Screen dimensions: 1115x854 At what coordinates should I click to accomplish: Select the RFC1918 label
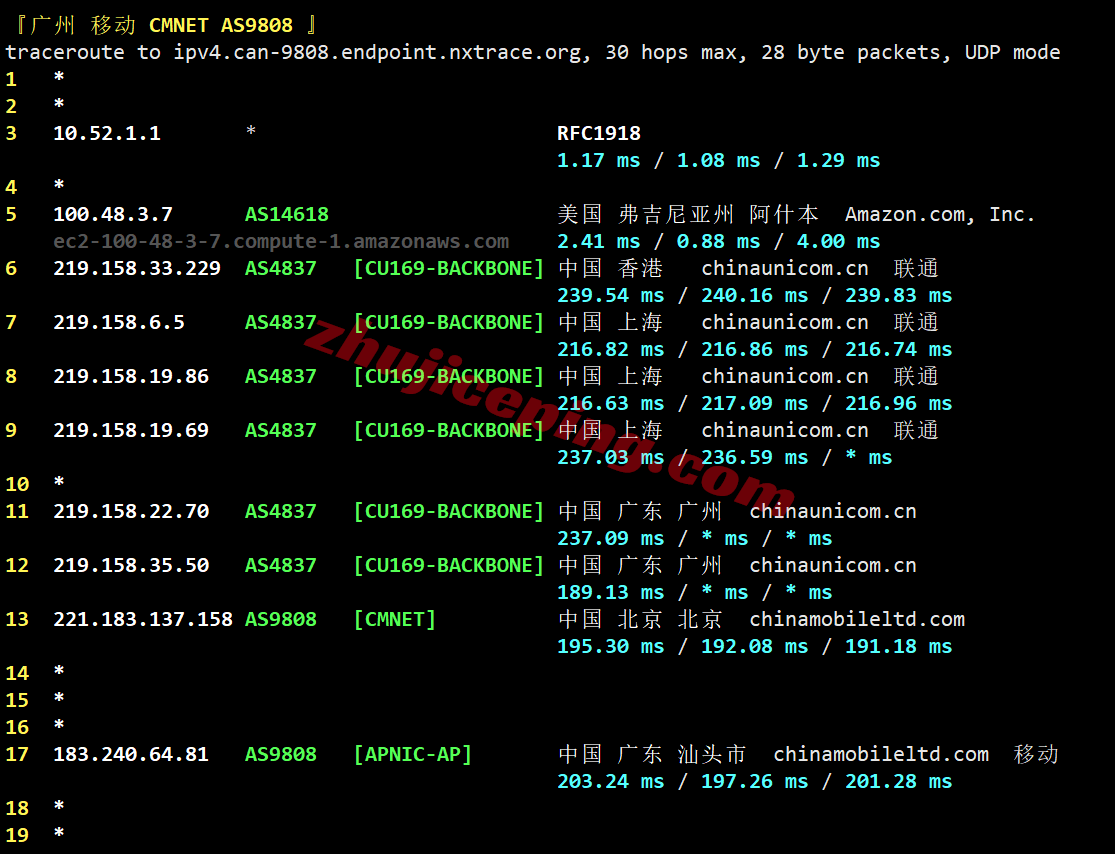coord(599,134)
